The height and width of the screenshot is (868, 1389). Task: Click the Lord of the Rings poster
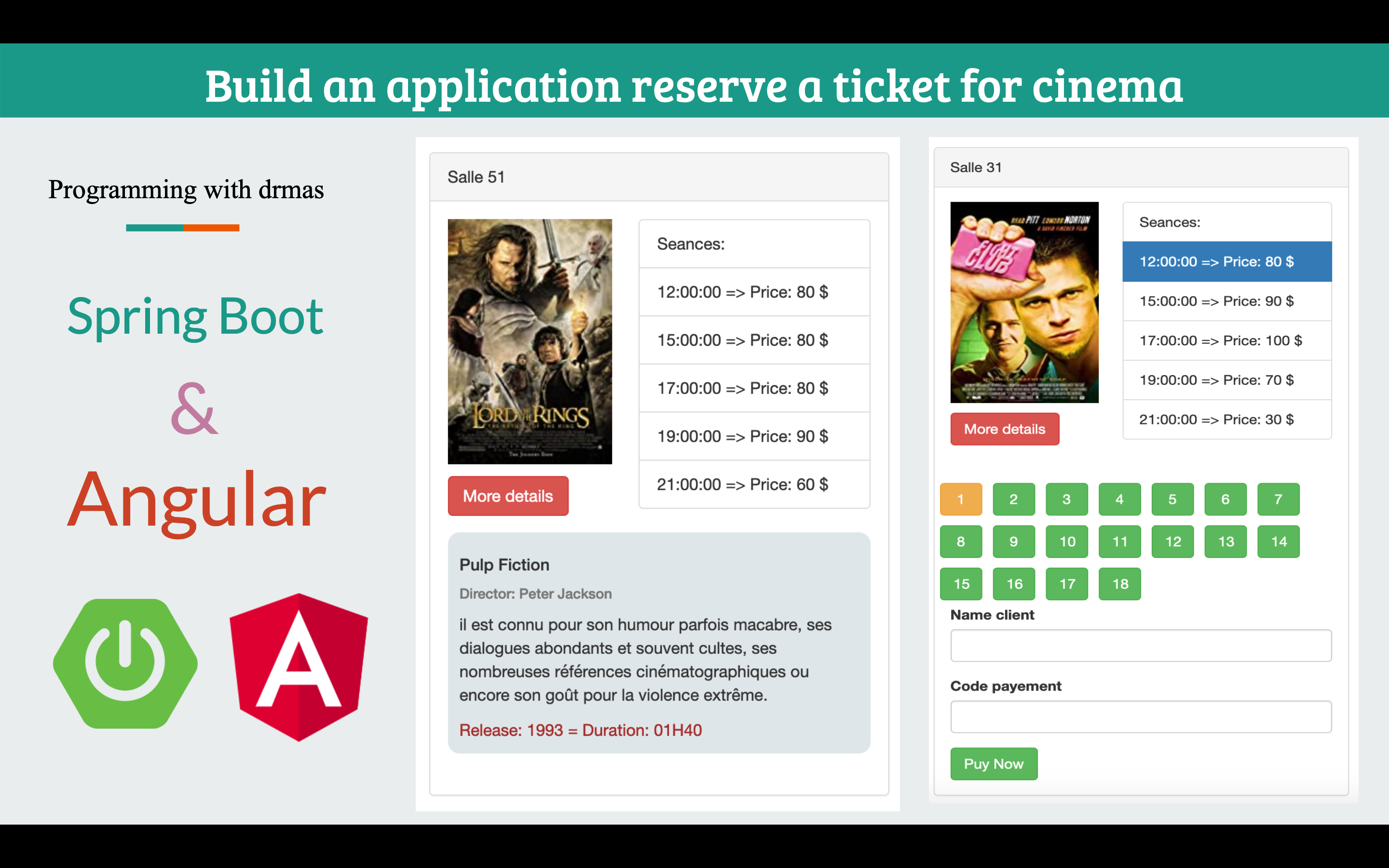(529, 341)
